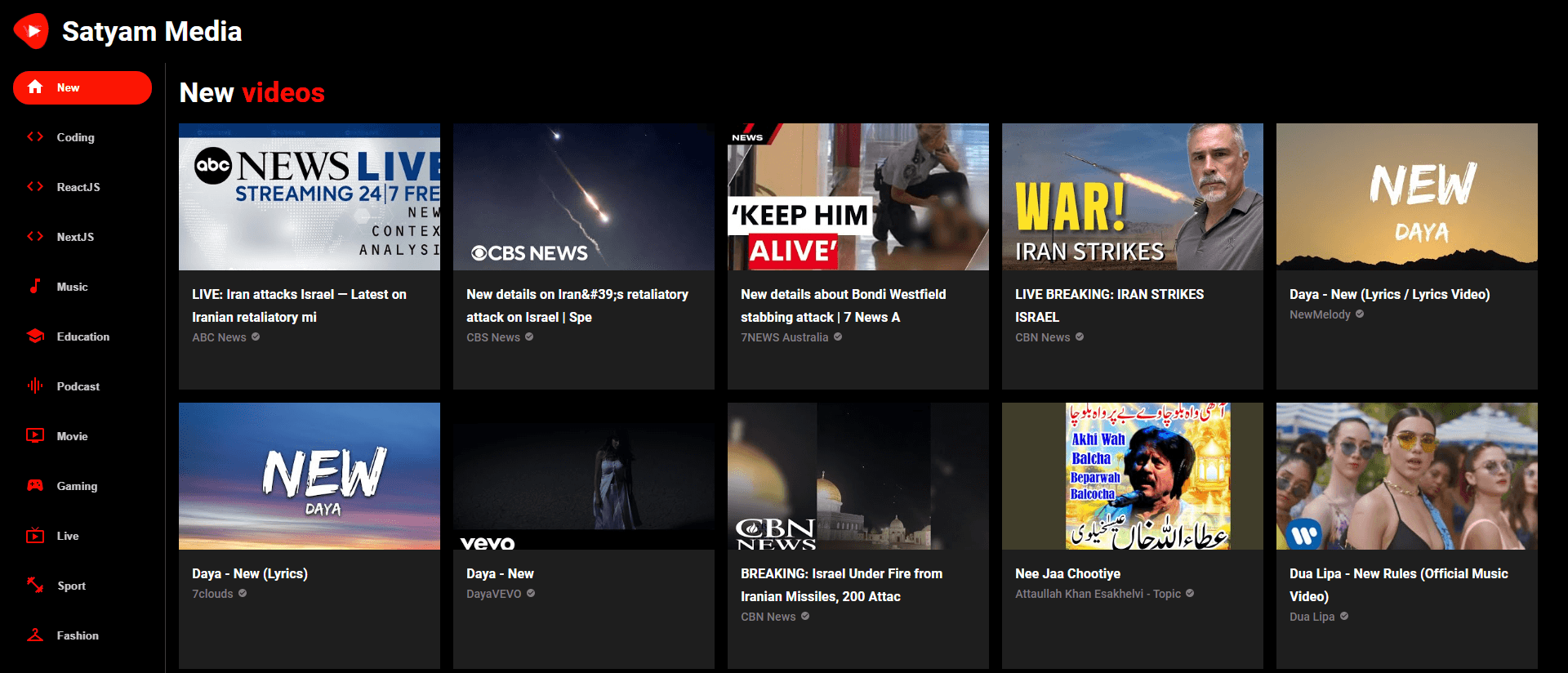
Task: Open the Nee Jaa Chootiye video title
Action: [x=1067, y=573]
